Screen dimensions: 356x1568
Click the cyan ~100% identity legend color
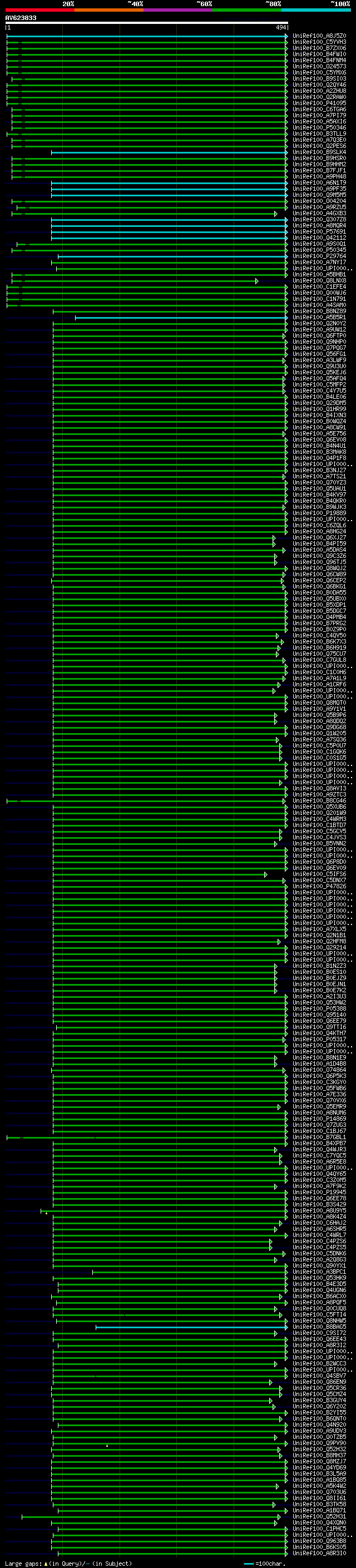tap(316, 10)
